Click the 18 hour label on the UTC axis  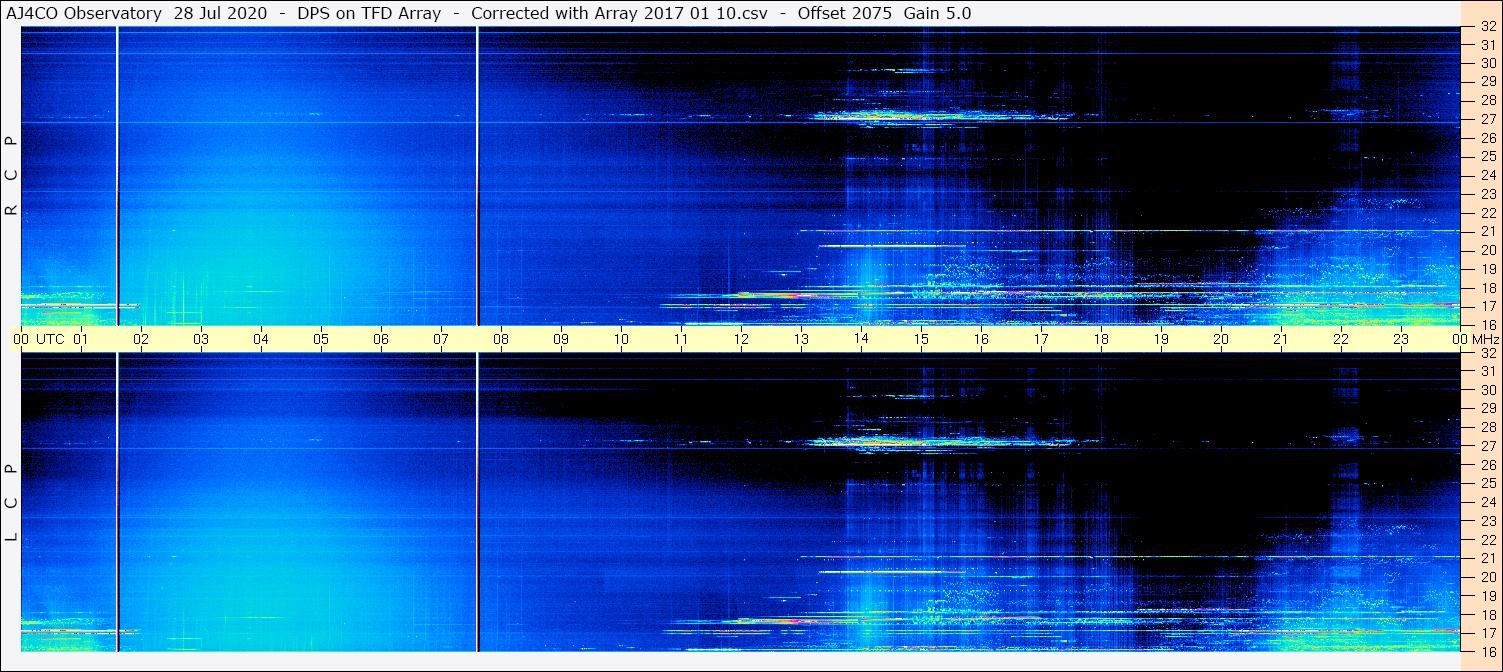pos(1101,339)
